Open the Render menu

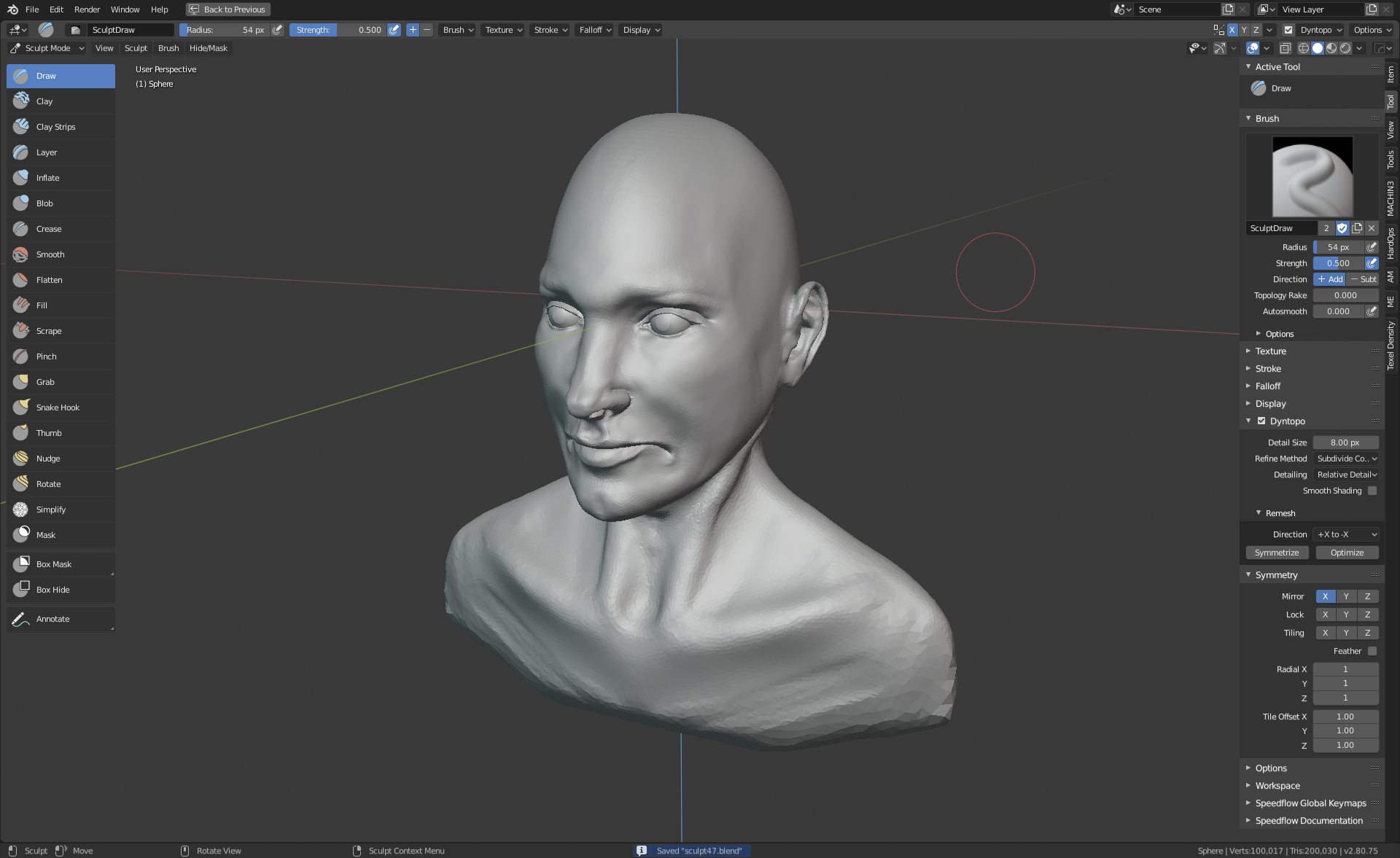(87, 9)
